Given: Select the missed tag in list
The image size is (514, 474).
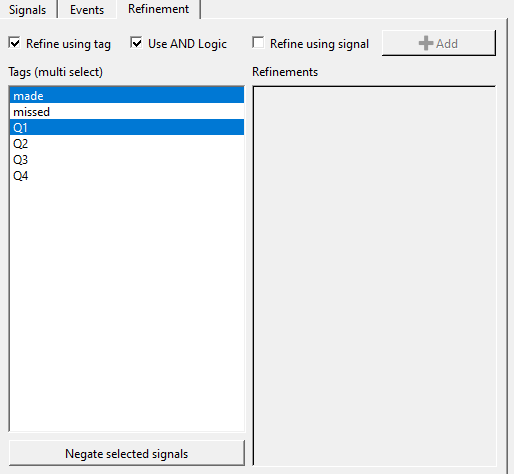Looking at the screenshot, I should [x=127, y=111].
